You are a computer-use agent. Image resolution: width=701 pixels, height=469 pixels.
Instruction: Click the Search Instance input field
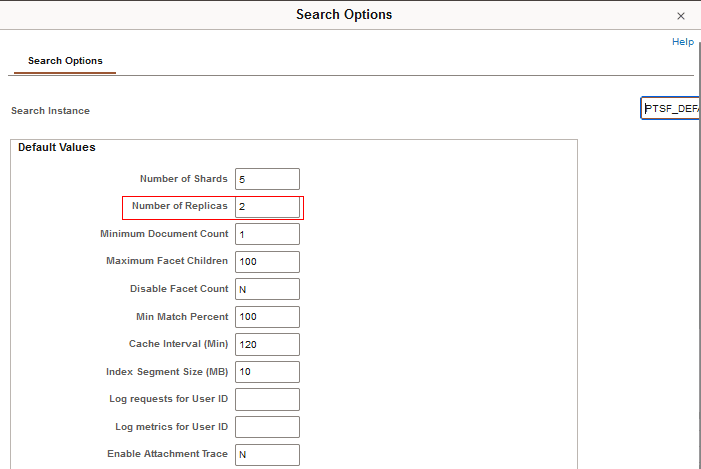coord(670,108)
